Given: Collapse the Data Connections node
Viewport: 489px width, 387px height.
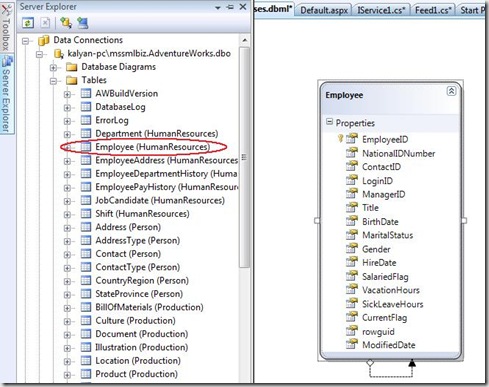Looking at the screenshot, I should tap(25, 41).
